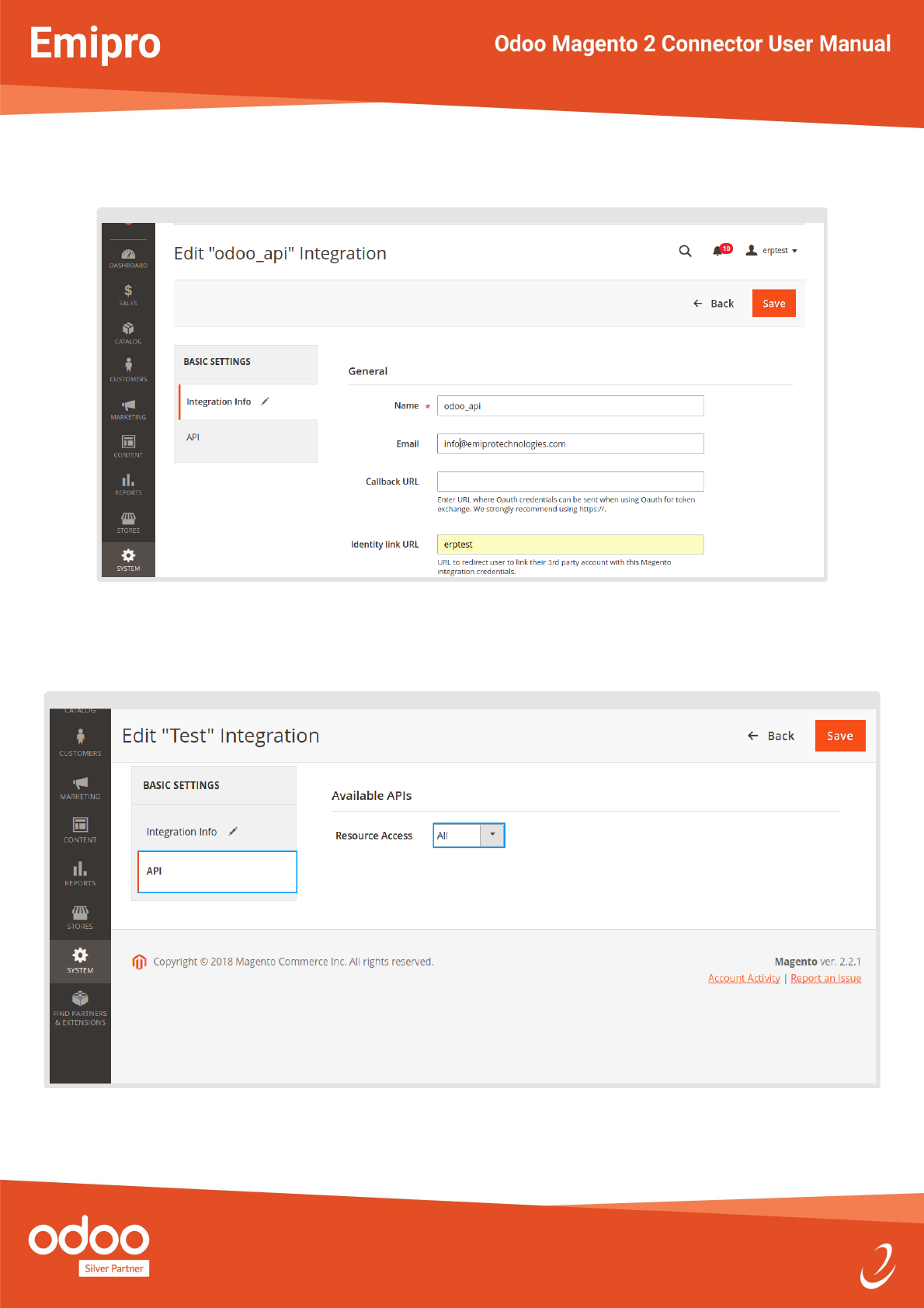This screenshot has width=924, height=1308.
Task: Open Stores in the odoo_api window sidebar
Action: [128, 523]
